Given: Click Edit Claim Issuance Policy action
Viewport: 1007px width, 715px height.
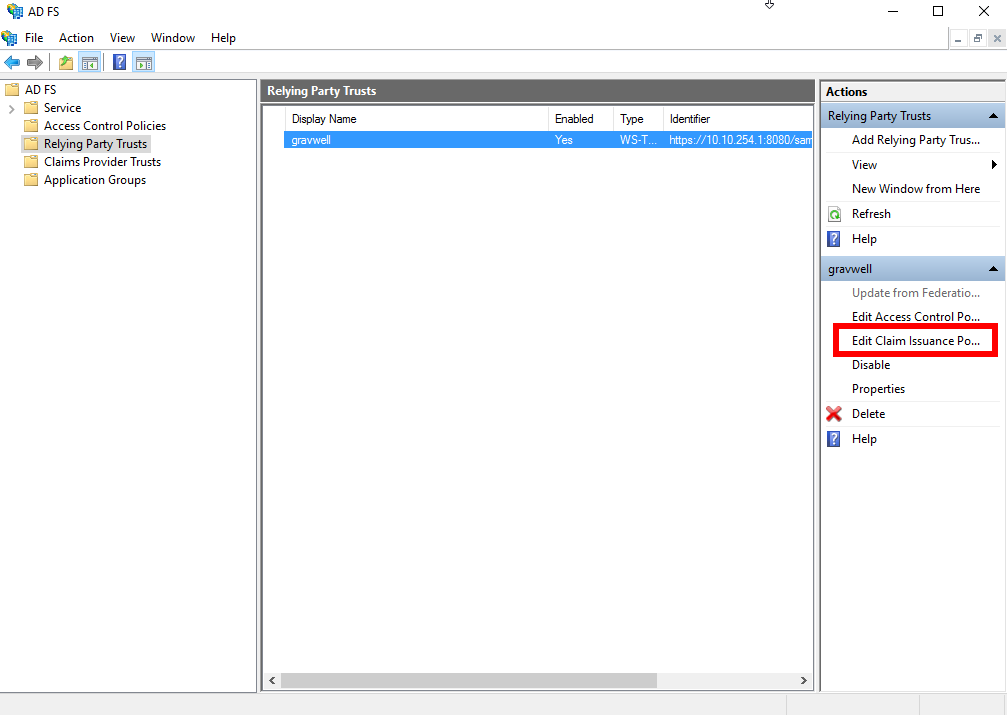Looking at the screenshot, I should click(916, 341).
